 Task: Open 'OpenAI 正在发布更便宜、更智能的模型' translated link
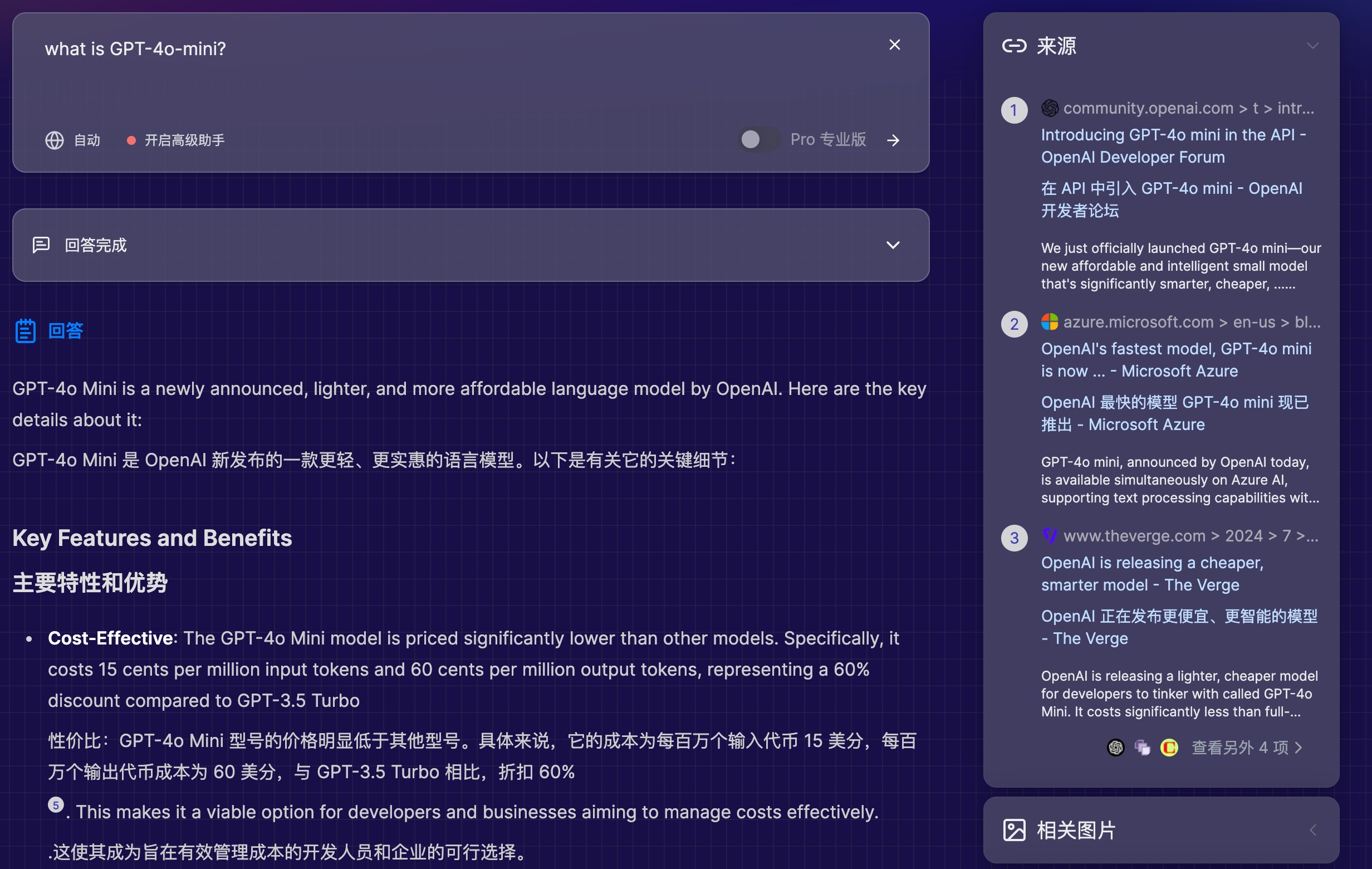[1179, 627]
